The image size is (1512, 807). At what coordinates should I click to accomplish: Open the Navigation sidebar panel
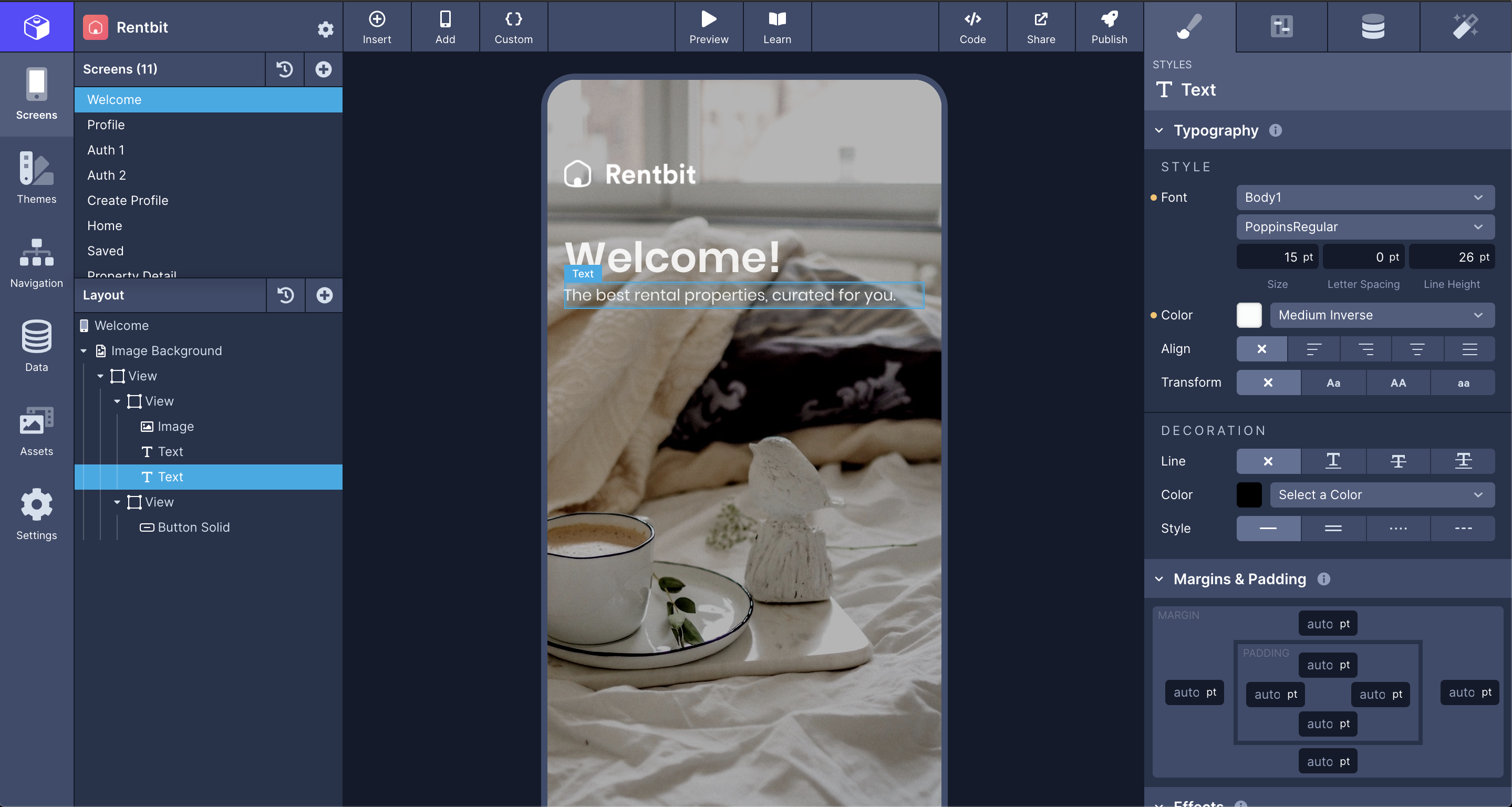(x=36, y=262)
